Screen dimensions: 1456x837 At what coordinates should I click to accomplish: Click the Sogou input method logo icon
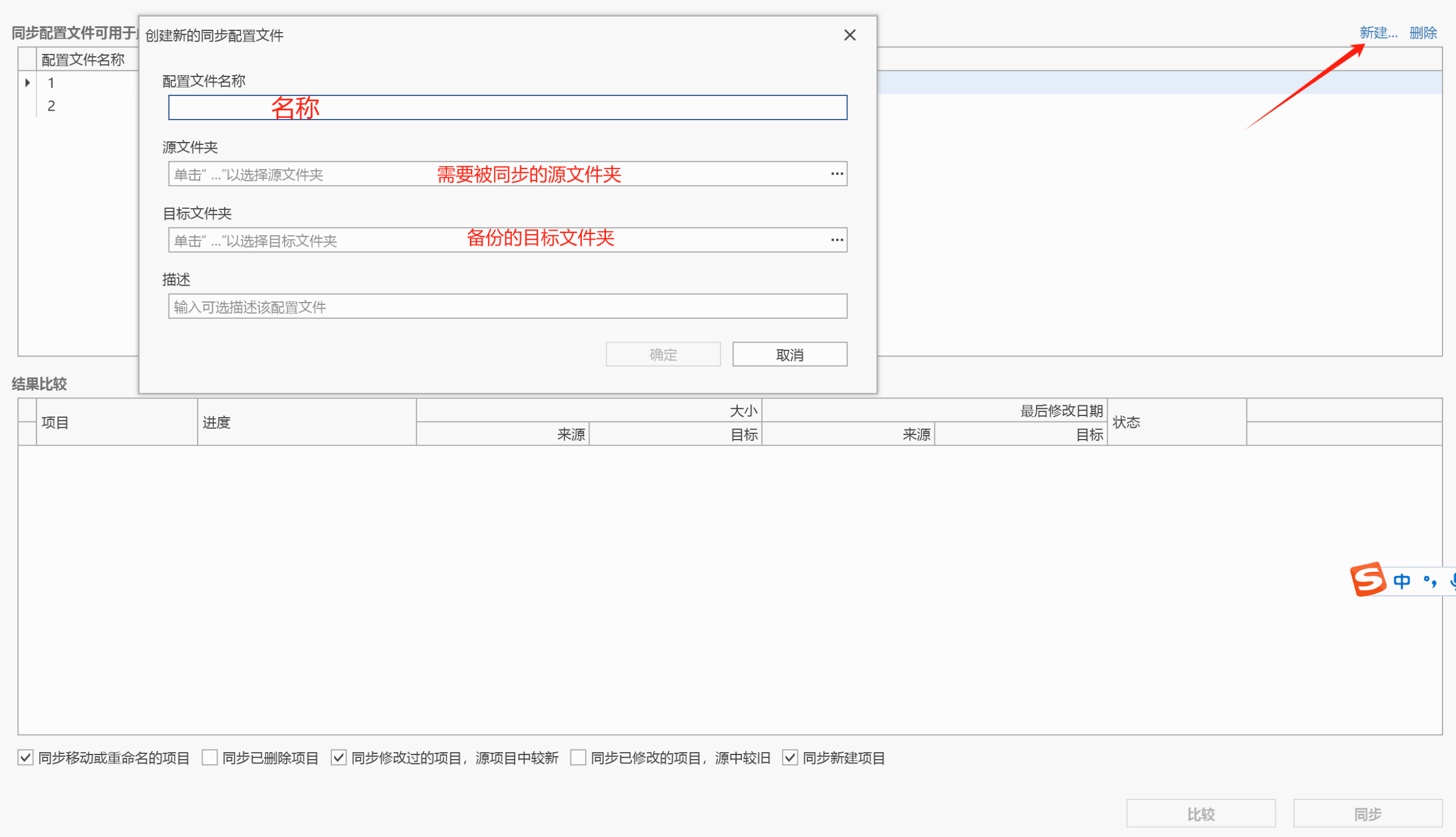click(x=1367, y=579)
